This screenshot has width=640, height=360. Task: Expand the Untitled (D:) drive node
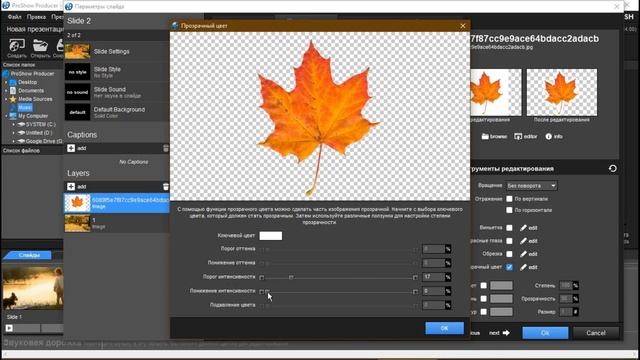point(13,133)
